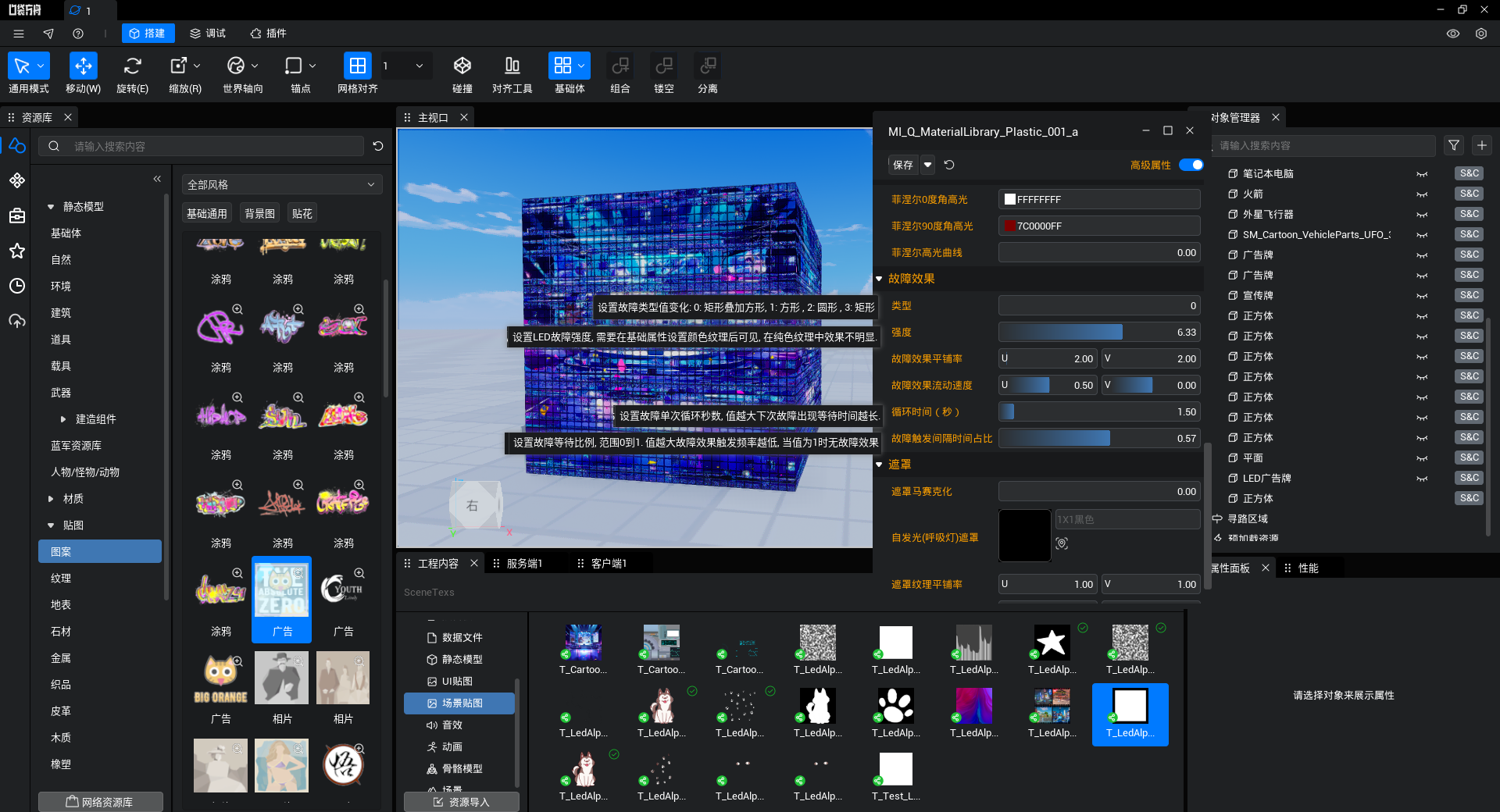Toggle visibility of 外星飞行器 object
The image size is (1500, 812).
(1422, 215)
